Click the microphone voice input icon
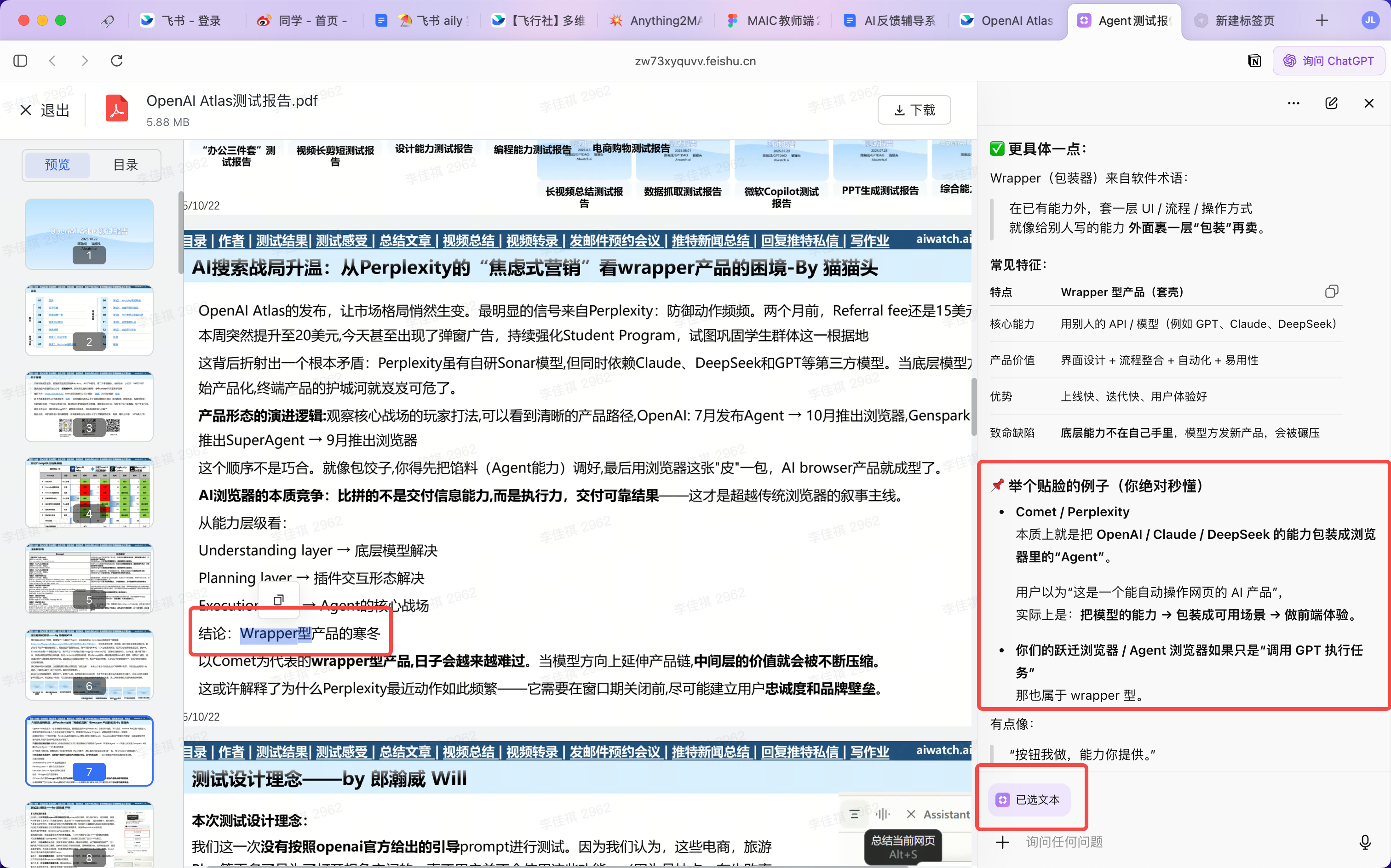Viewport: 1391px width, 868px height. 1365,842
